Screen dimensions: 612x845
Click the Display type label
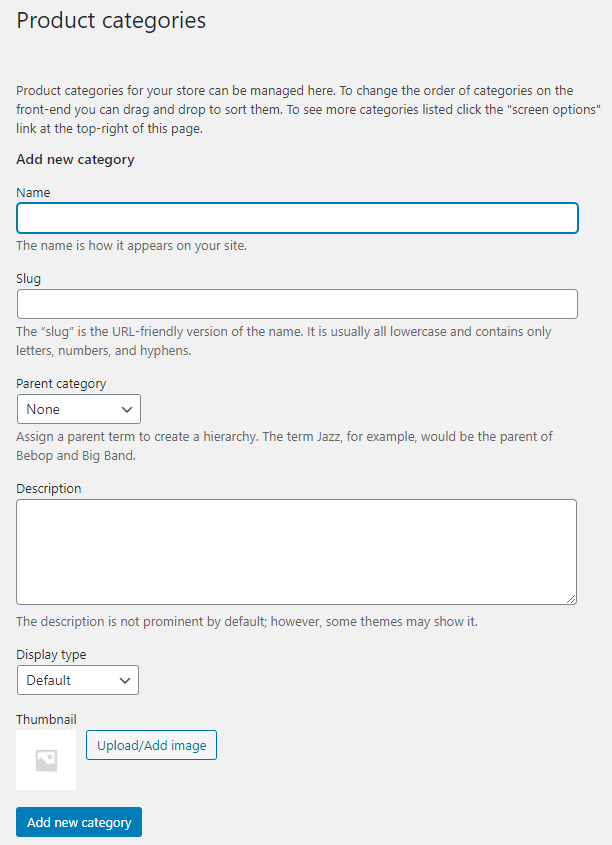(51, 655)
